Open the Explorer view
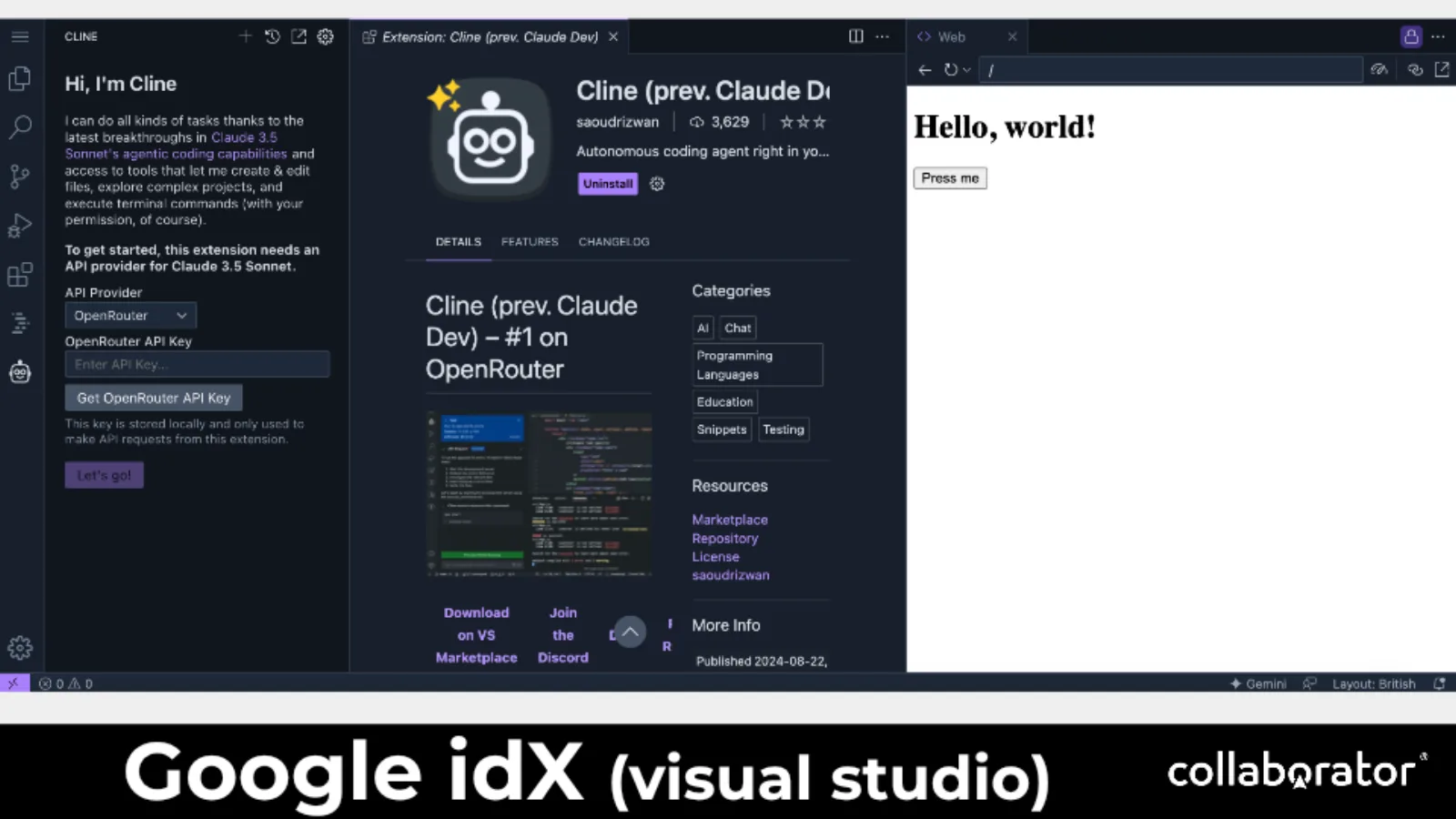1456x819 pixels. click(20, 79)
